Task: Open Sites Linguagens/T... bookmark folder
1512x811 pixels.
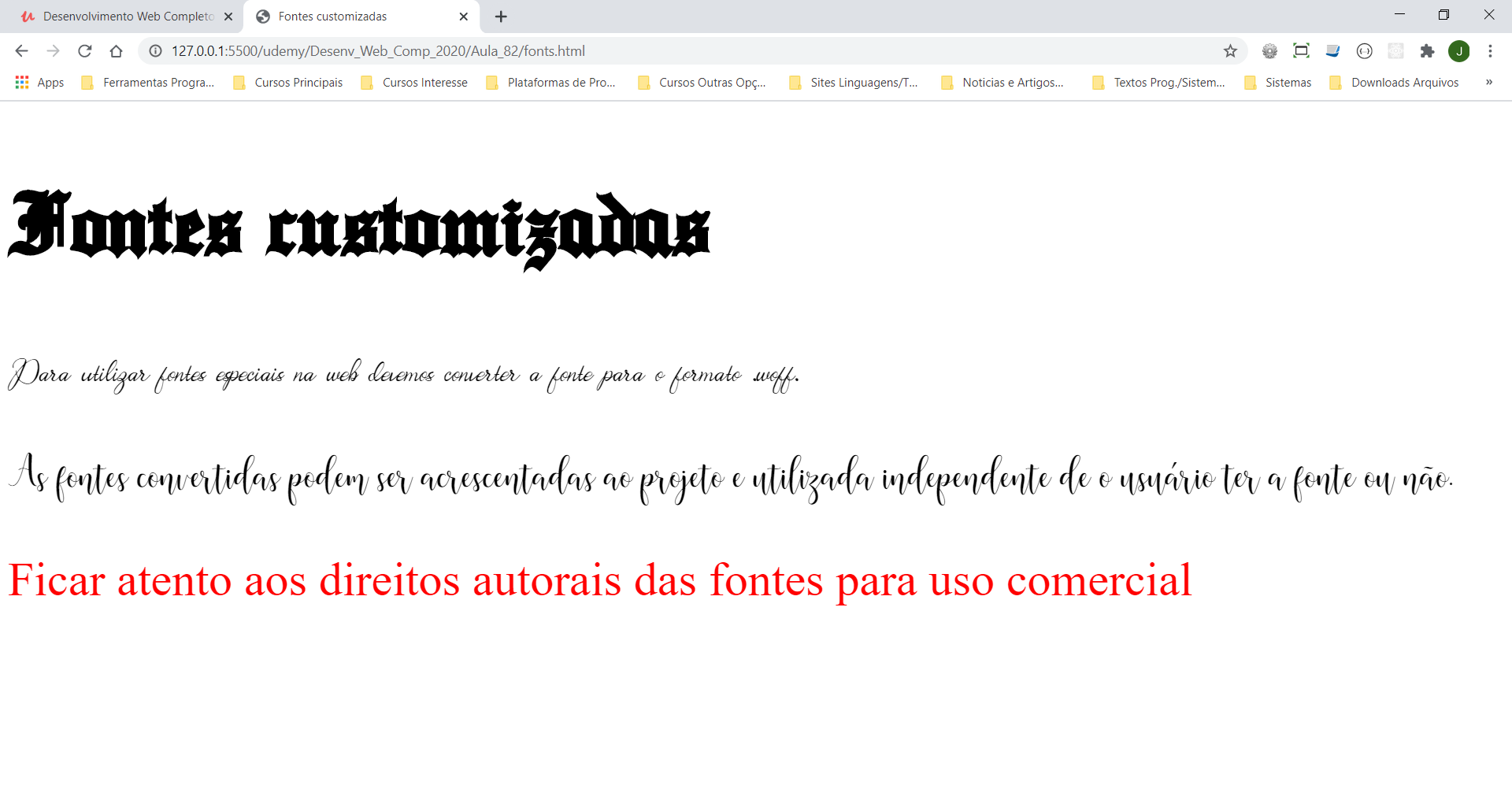Action: (x=854, y=83)
